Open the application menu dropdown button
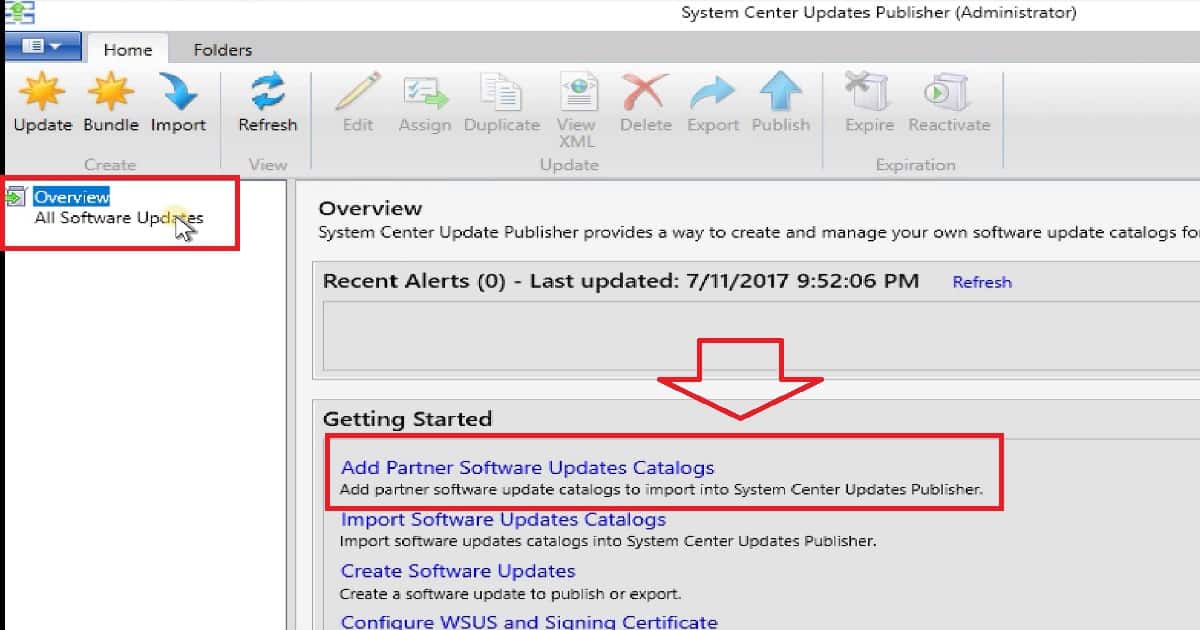This screenshot has height=630, width=1200. [41, 47]
